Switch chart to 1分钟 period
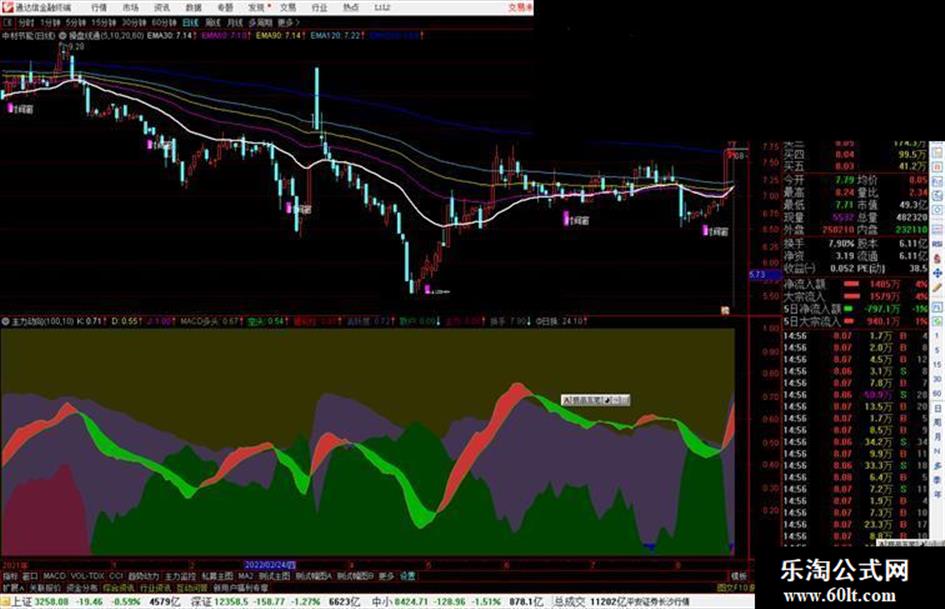The image size is (945, 609). tap(49, 23)
